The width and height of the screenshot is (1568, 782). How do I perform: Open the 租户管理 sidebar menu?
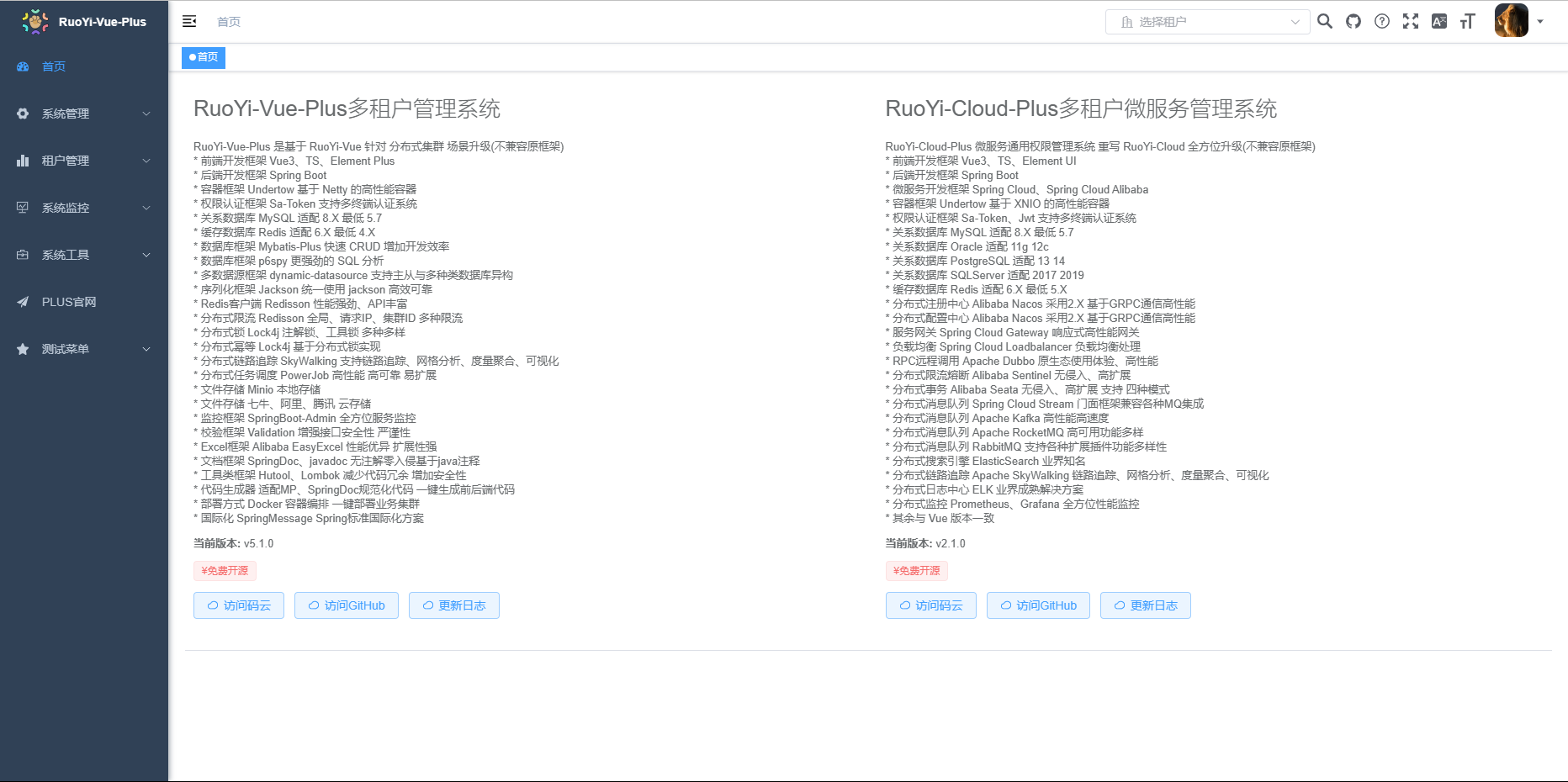click(84, 161)
